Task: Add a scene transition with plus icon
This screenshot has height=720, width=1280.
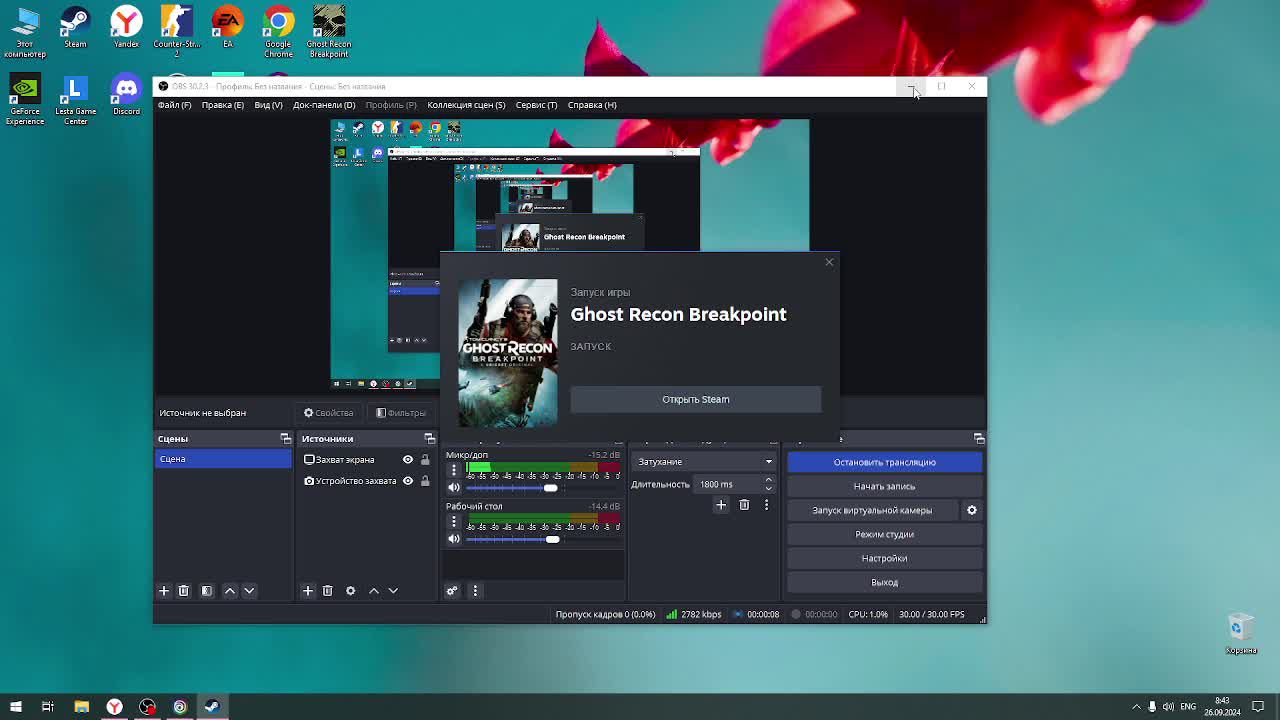Action: [x=721, y=505]
